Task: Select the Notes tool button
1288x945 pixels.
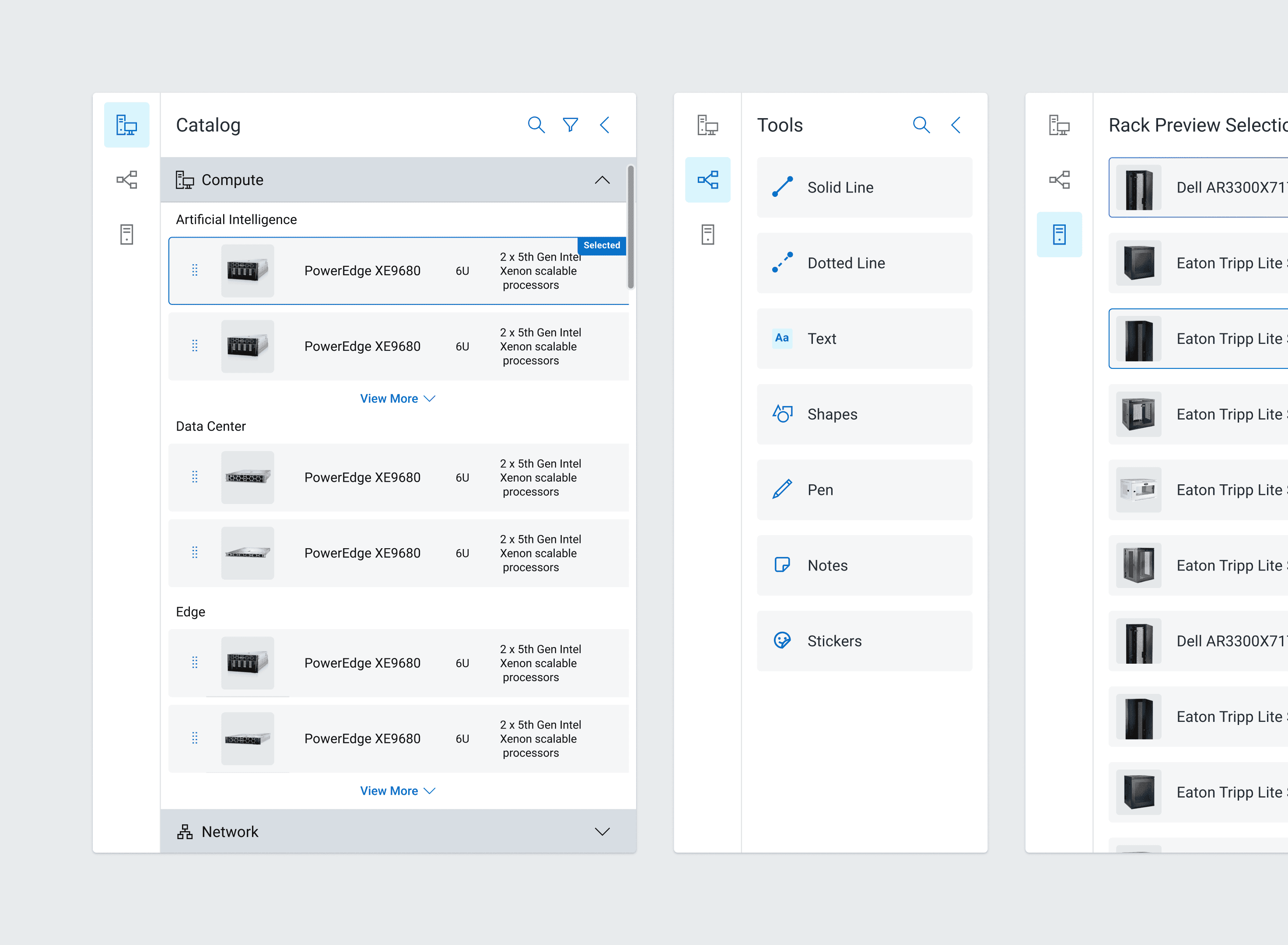Action: pos(864,565)
